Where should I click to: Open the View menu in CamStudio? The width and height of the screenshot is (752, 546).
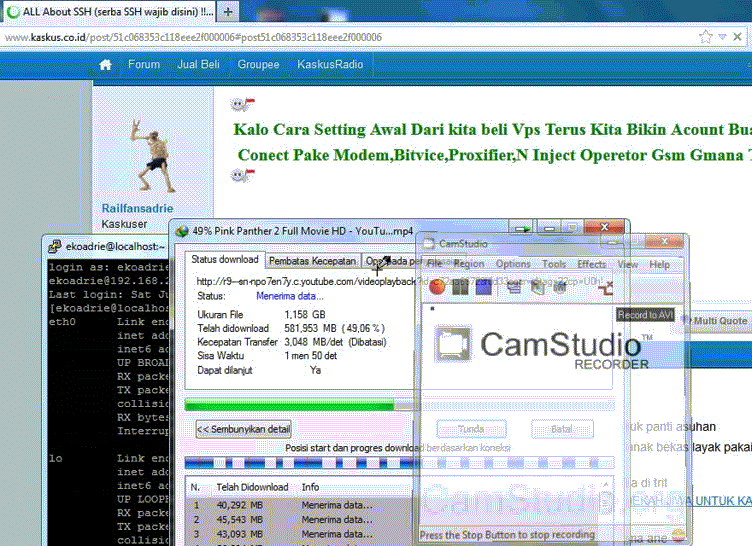pos(627,264)
